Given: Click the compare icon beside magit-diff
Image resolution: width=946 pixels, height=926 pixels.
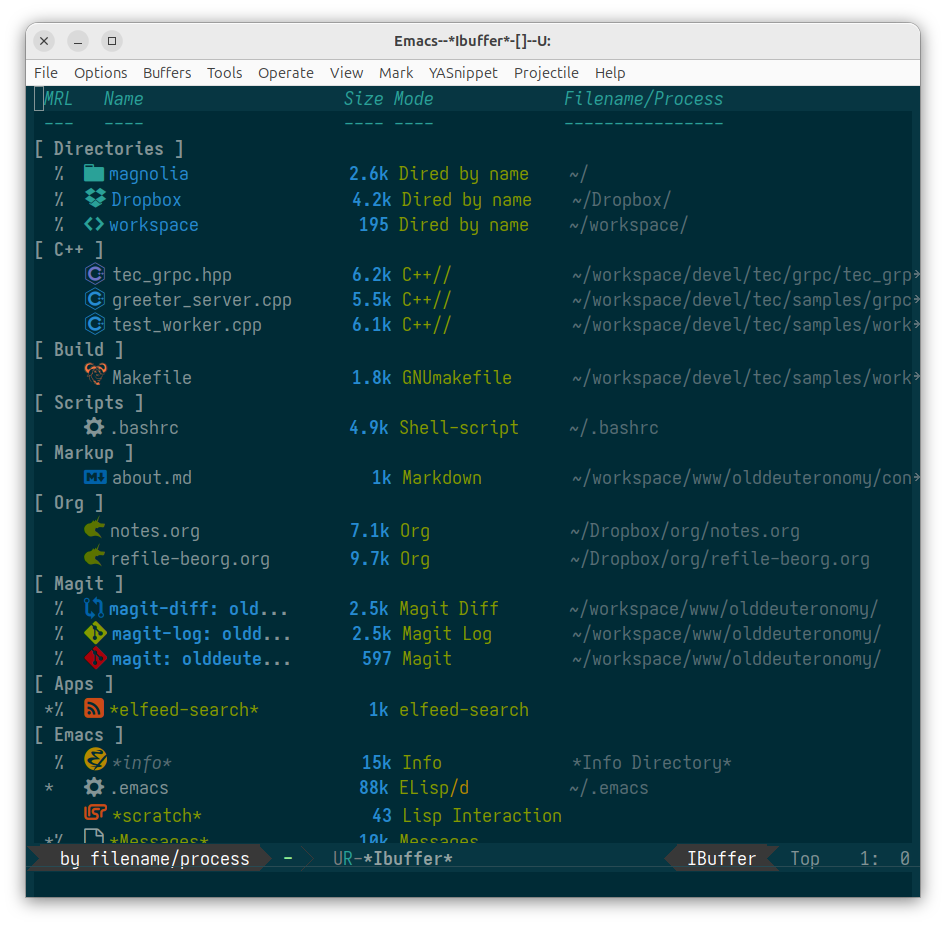Looking at the screenshot, I should 94,607.
